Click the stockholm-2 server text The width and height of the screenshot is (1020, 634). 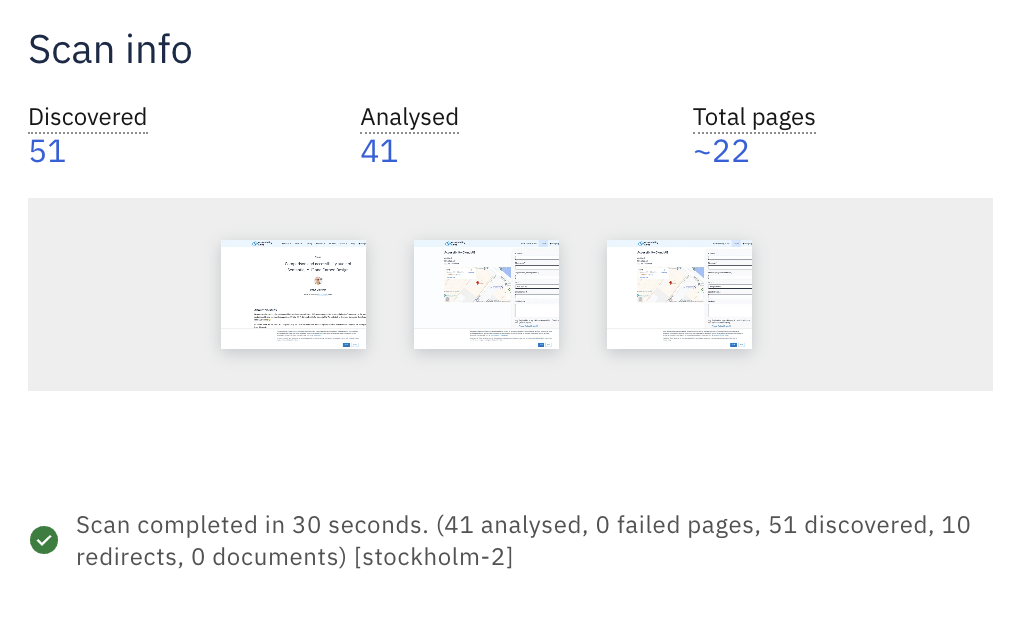(434, 557)
